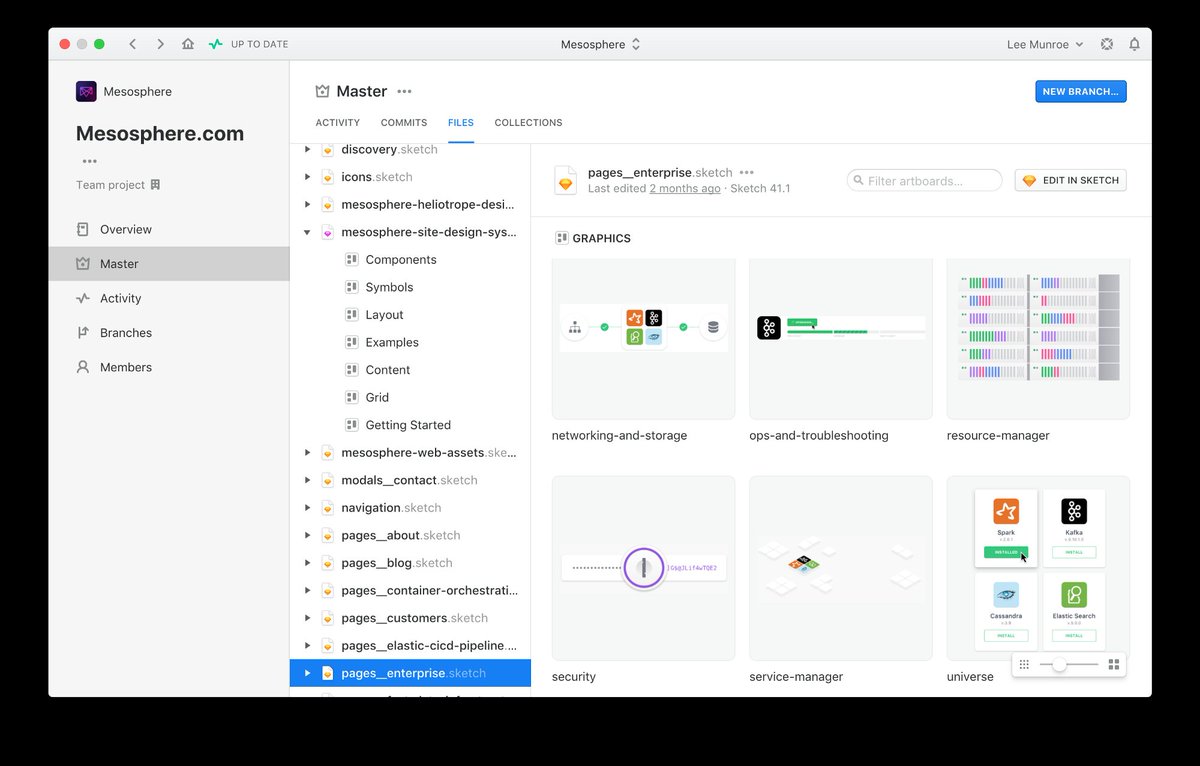Go forward with the right arrow
Screen dimensions: 1200x766
pyautogui.click(x=160, y=44)
